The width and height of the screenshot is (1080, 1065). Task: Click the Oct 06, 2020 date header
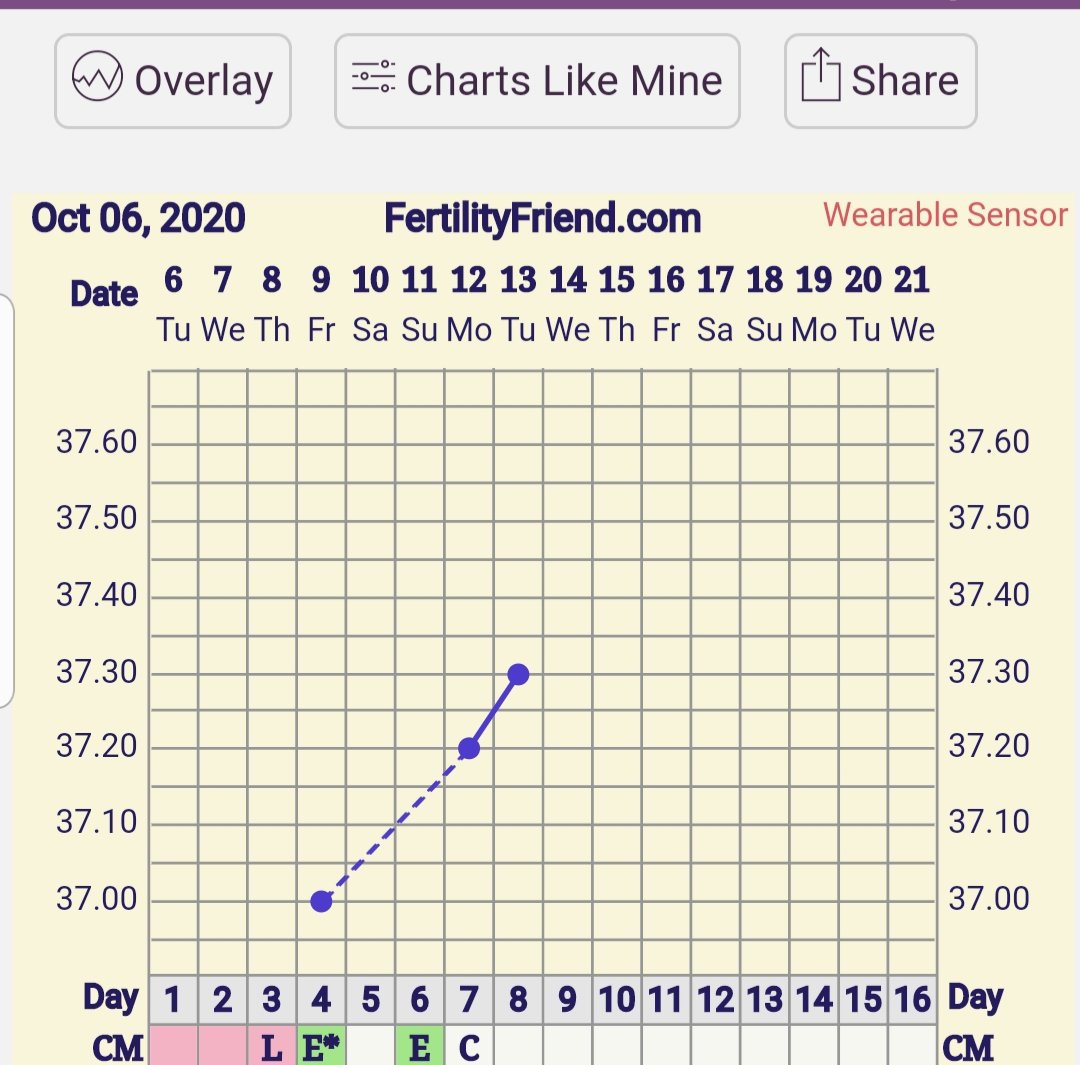(x=138, y=218)
